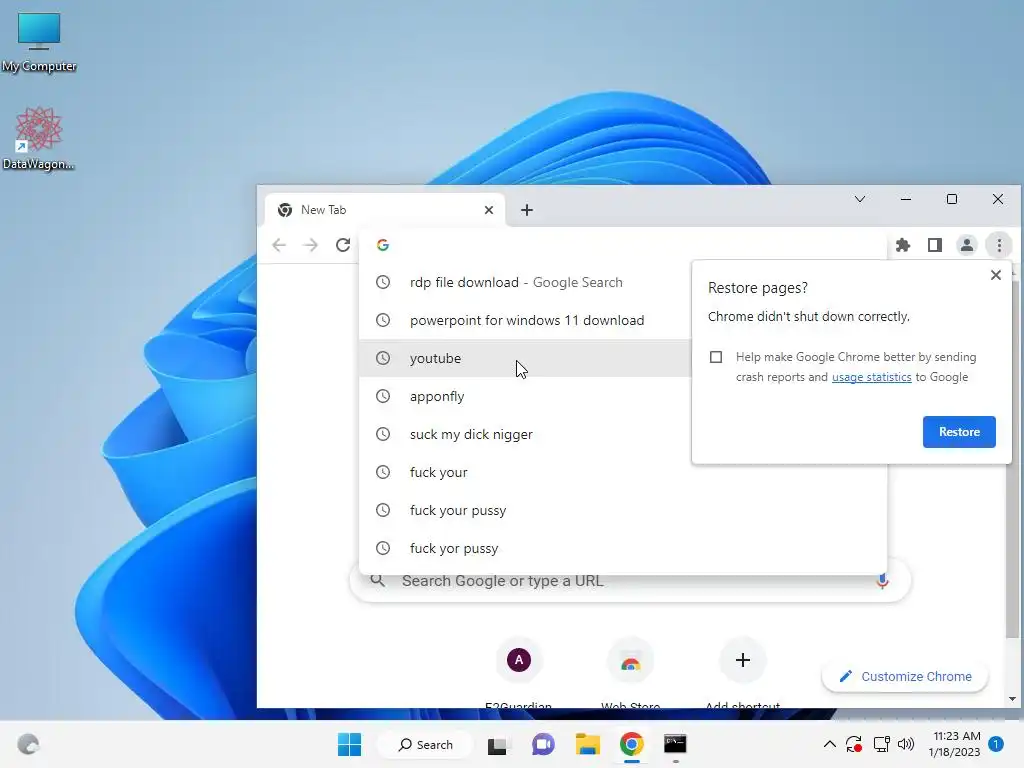Click Chrome icon on the taskbar
Screen dimensions: 1024x768
point(632,744)
